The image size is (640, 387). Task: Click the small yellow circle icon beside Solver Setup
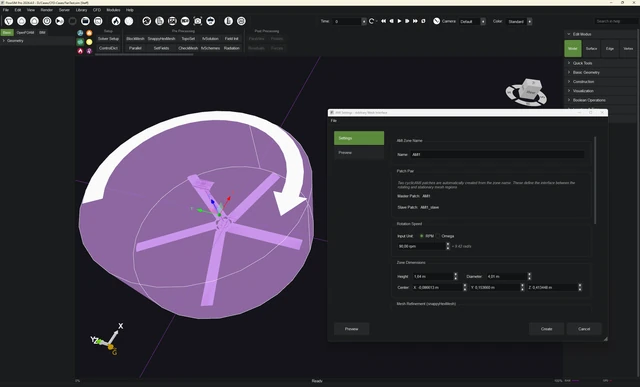(89, 42)
